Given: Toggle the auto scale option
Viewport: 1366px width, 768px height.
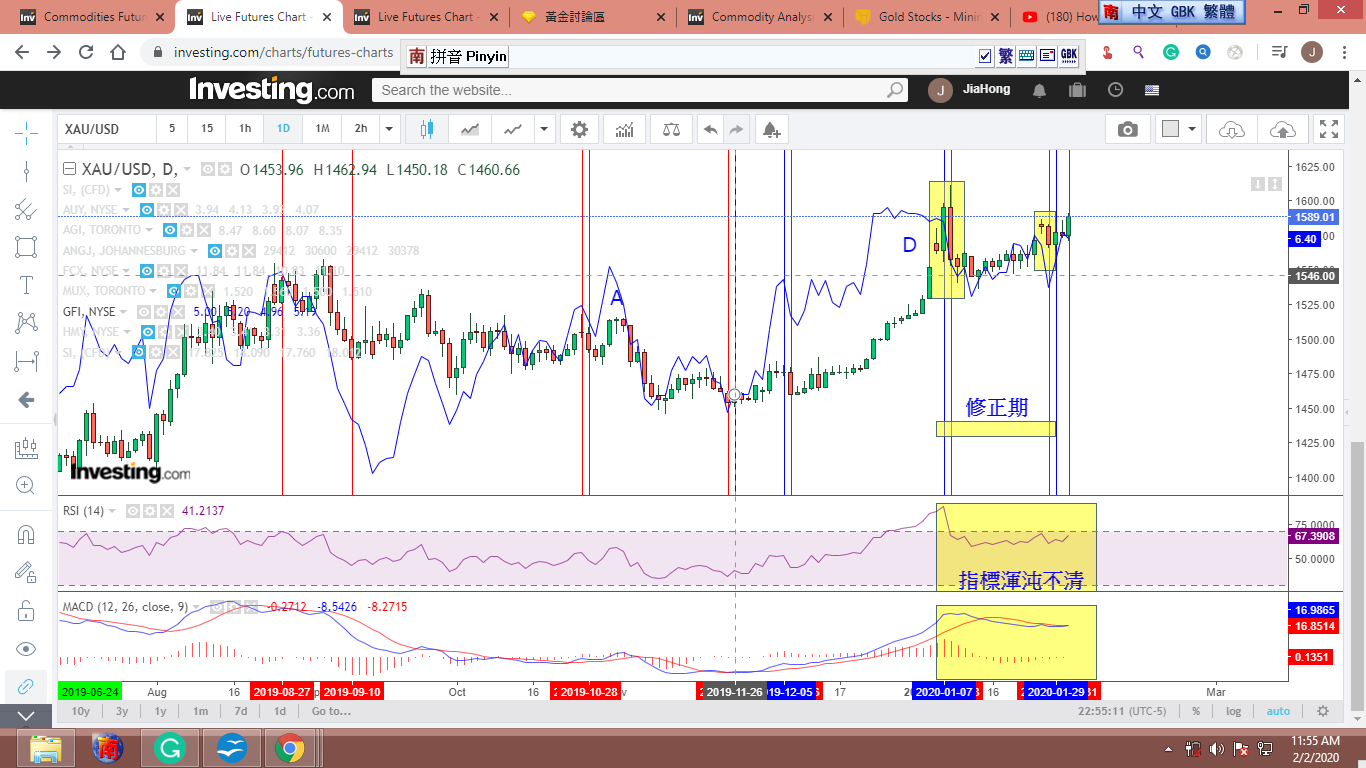Looking at the screenshot, I should pyautogui.click(x=1278, y=711).
